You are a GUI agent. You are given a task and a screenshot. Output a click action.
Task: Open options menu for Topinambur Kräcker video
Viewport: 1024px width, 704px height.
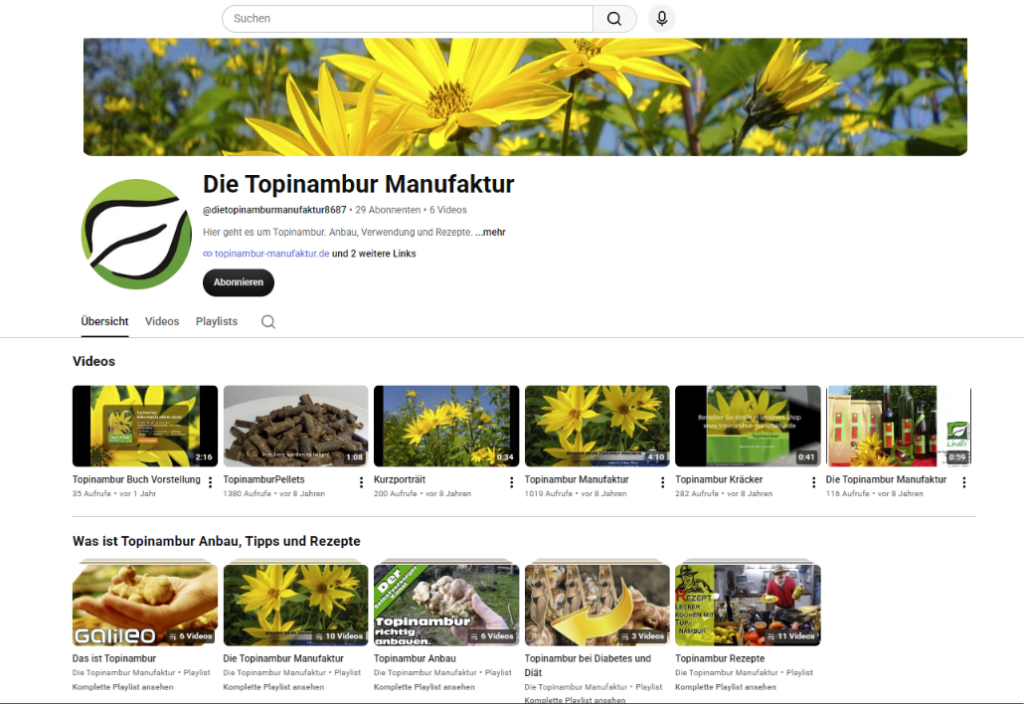coord(813,482)
